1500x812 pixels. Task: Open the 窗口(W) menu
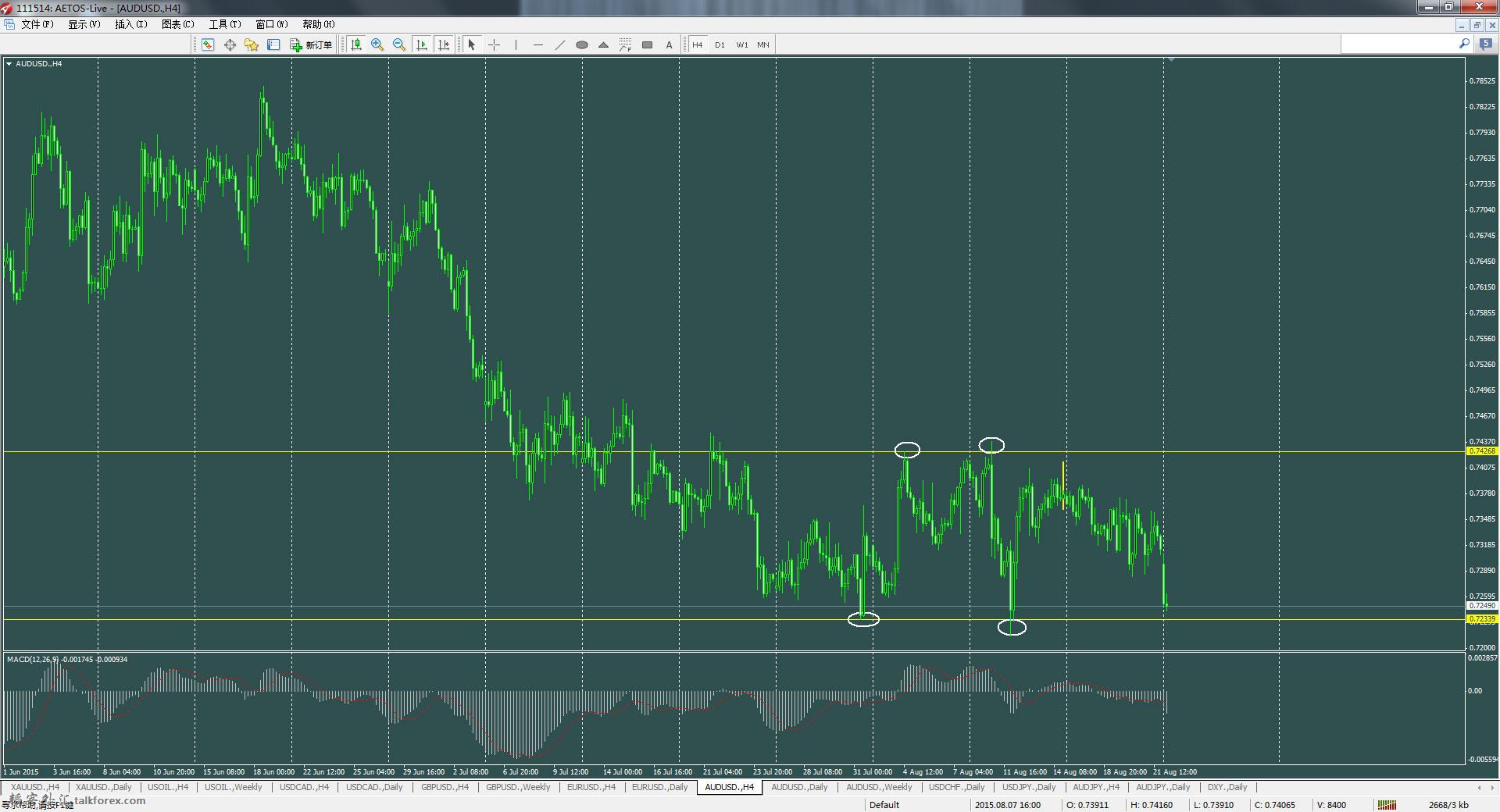[272, 24]
